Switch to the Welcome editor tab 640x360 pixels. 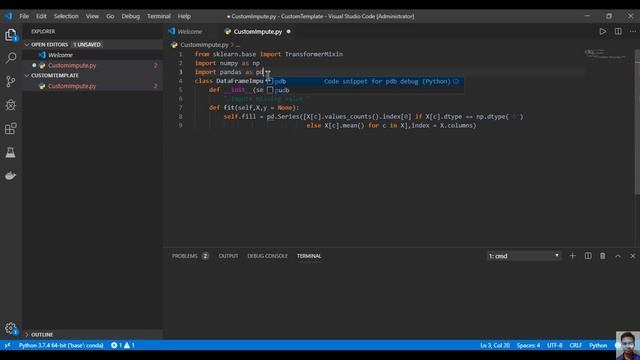point(190,31)
